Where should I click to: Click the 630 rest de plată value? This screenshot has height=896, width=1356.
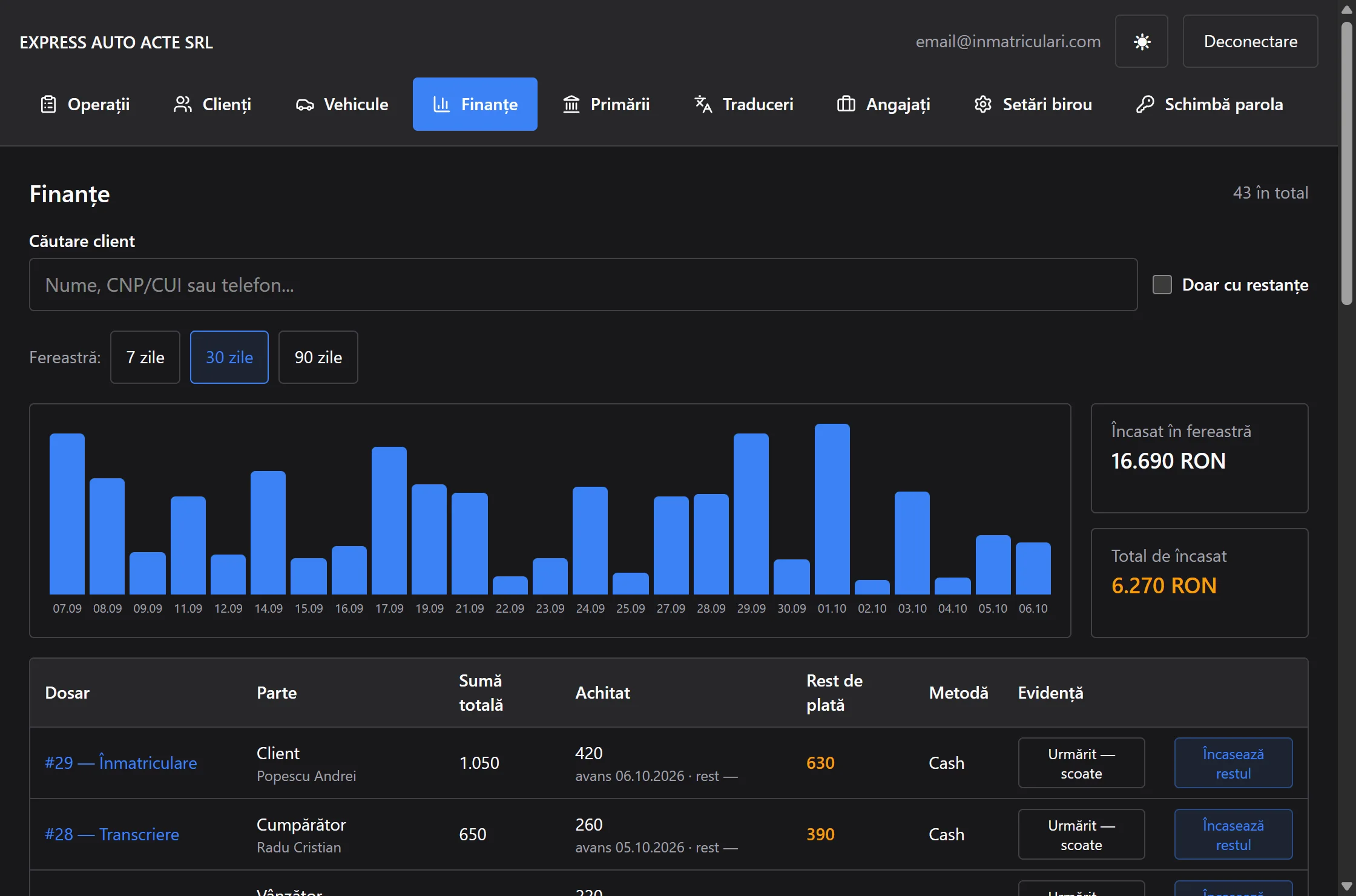pos(820,763)
